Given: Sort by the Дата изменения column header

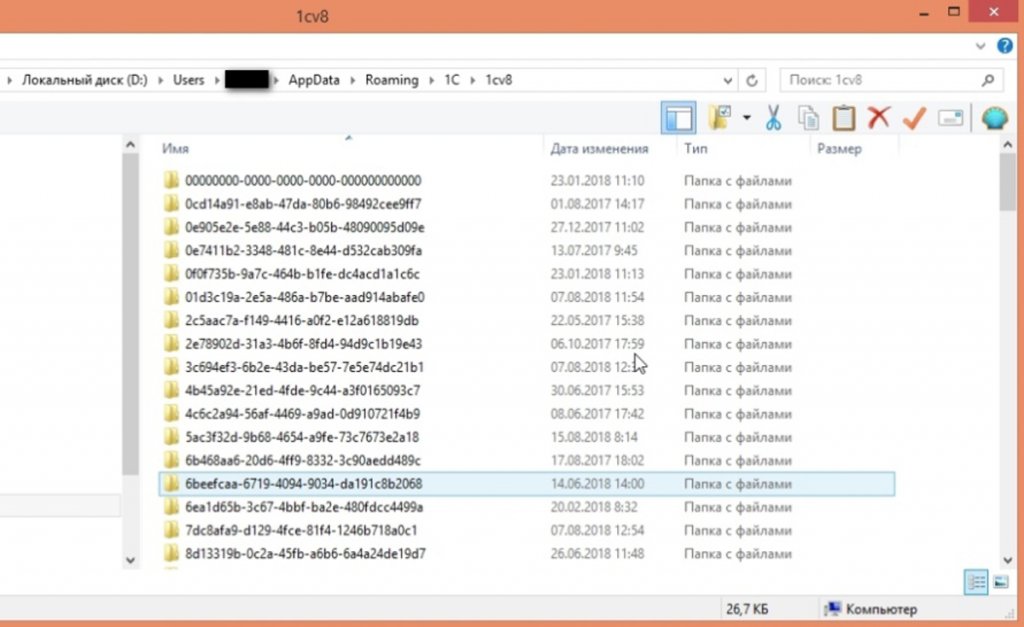Looking at the screenshot, I should [599, 149].
